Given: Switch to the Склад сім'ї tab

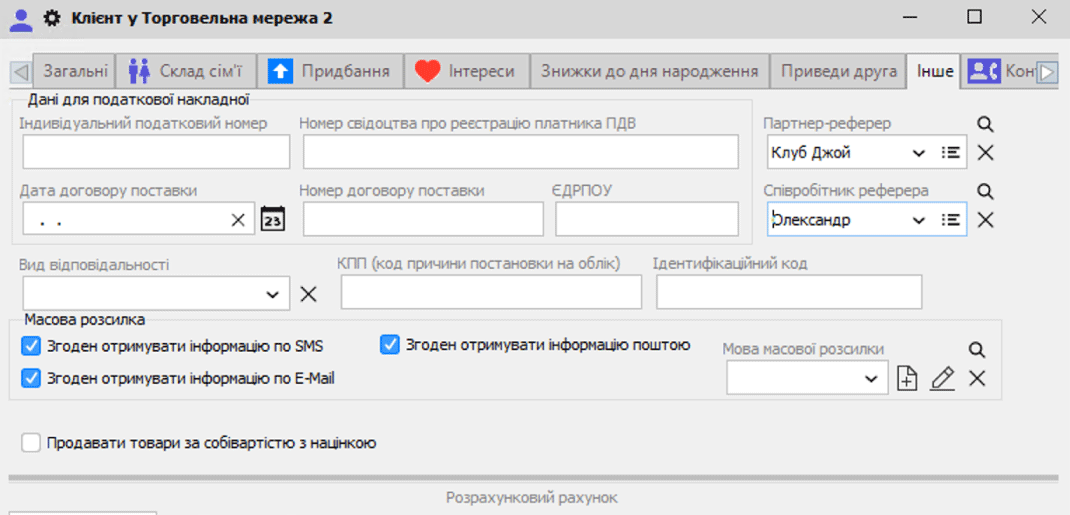Looking at the screenshot, I should (186, 71).
